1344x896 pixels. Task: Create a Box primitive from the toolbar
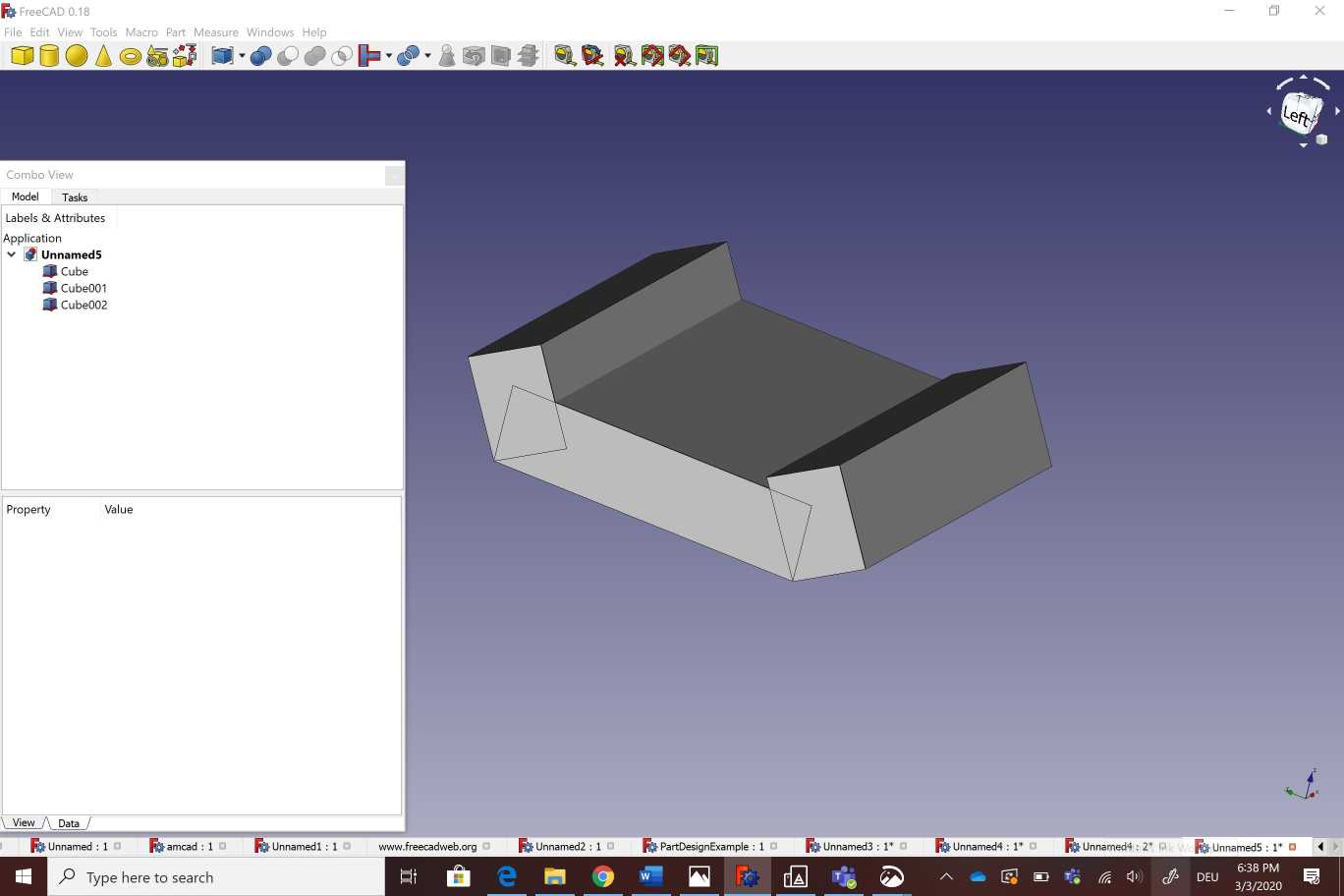(22, 56)
